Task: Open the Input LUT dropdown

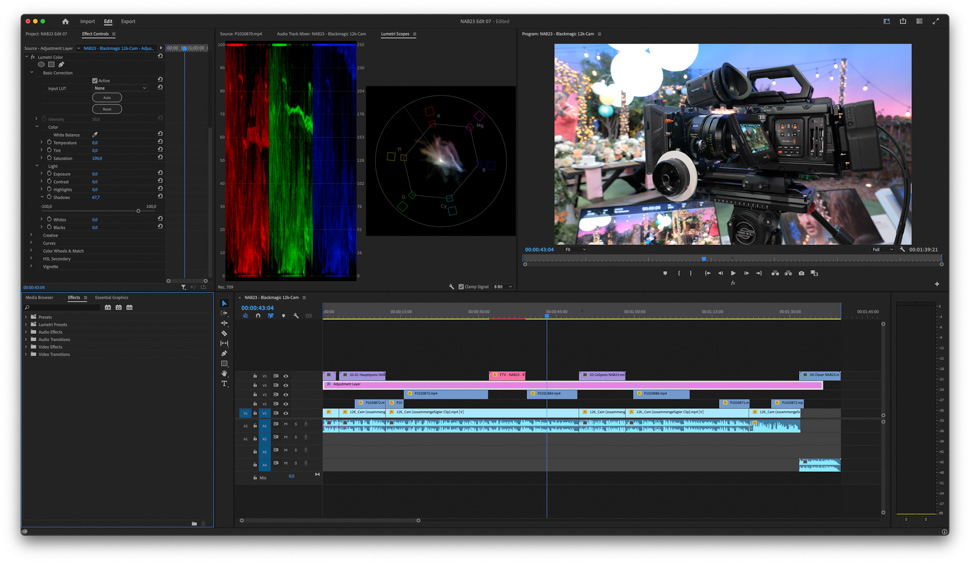Action: coord(120,88)
